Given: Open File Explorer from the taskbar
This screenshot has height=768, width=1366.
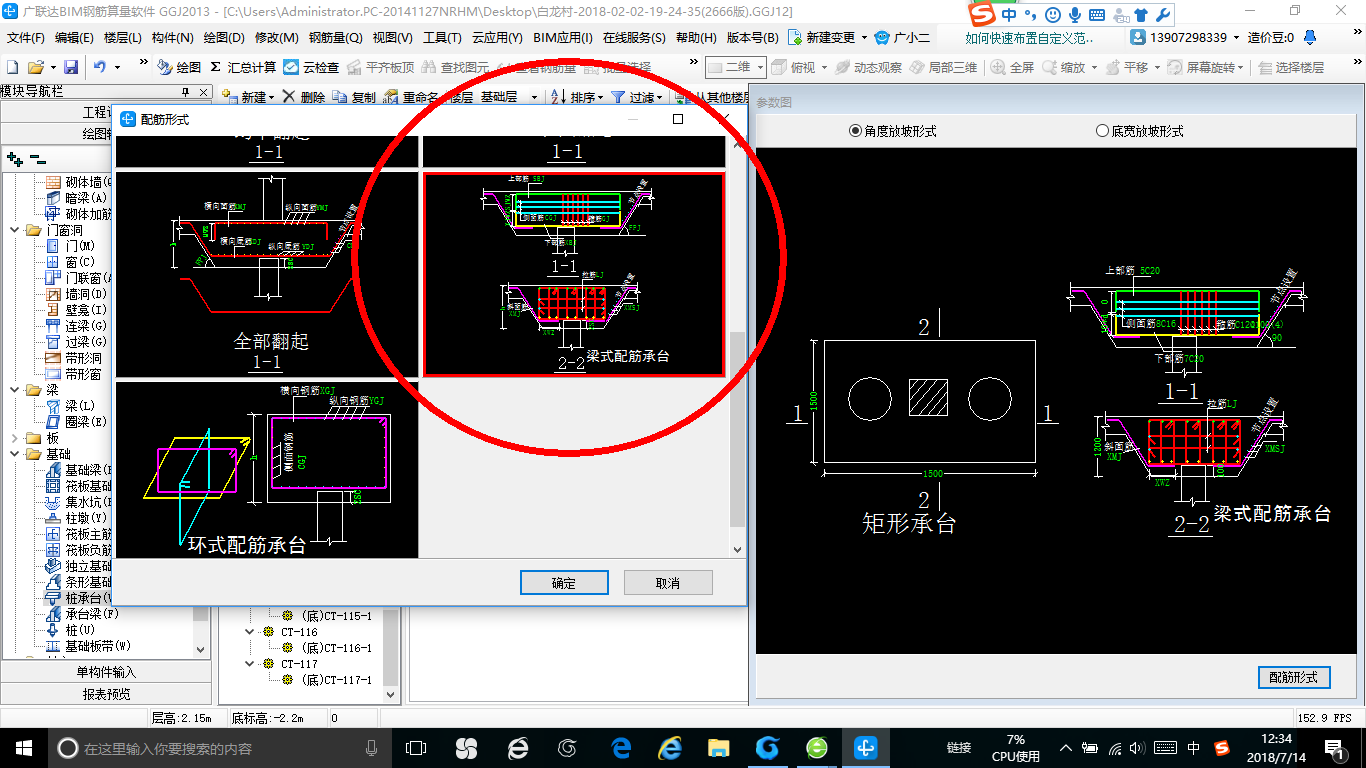Looking at the screenshot, I should click(718, 748).
